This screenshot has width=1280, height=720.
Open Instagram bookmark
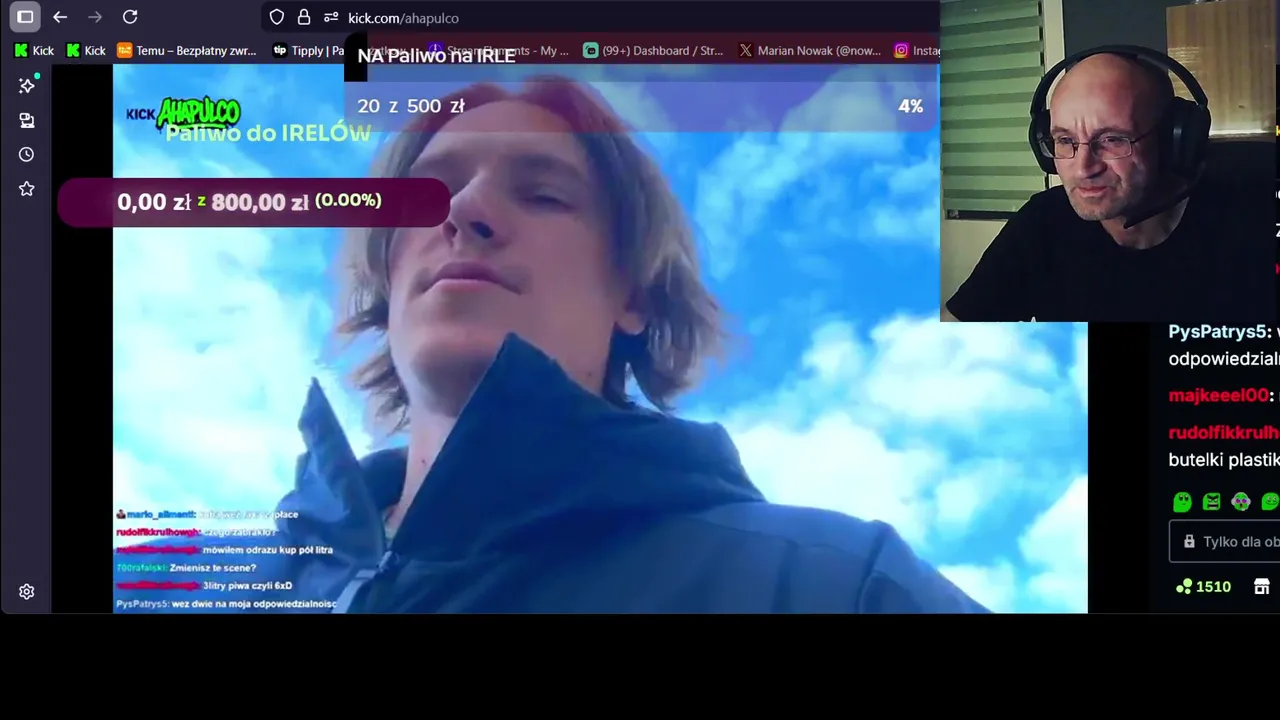point(917,50)
